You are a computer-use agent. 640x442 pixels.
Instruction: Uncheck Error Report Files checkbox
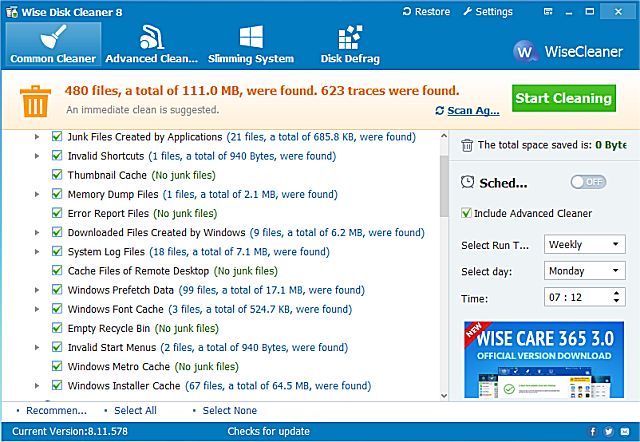(x=57, y=213)
